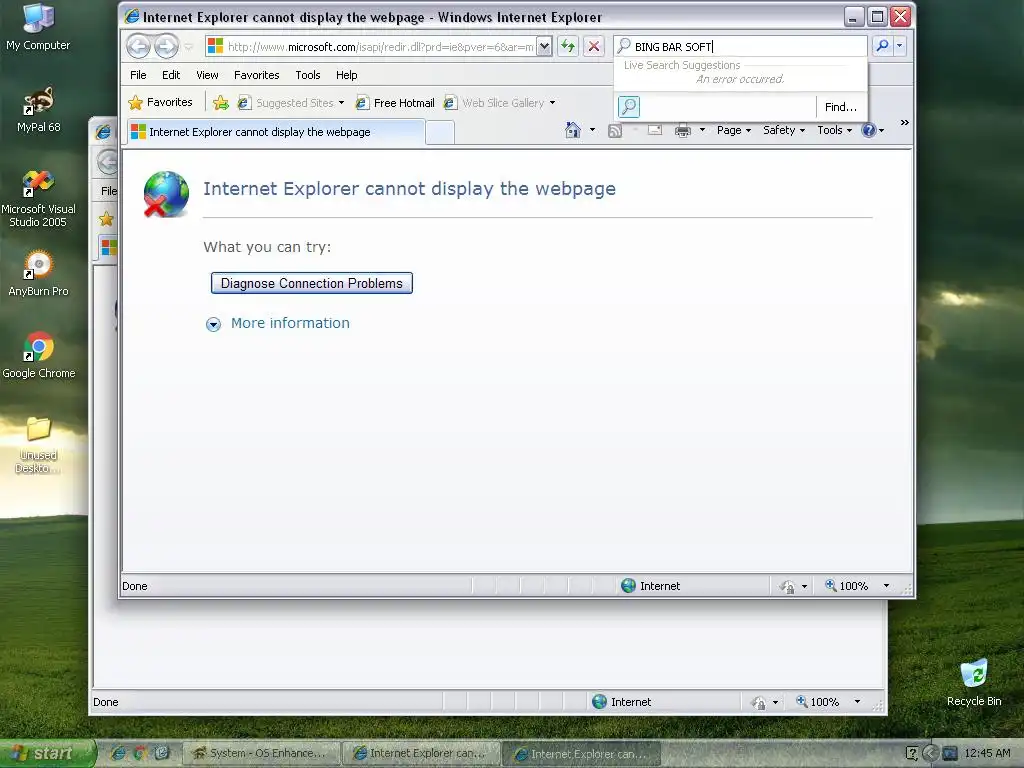This screenshot has width=1024, height=768.
Task: Switch to System - OS Enhance taskbar button
Action: [261, 753]
